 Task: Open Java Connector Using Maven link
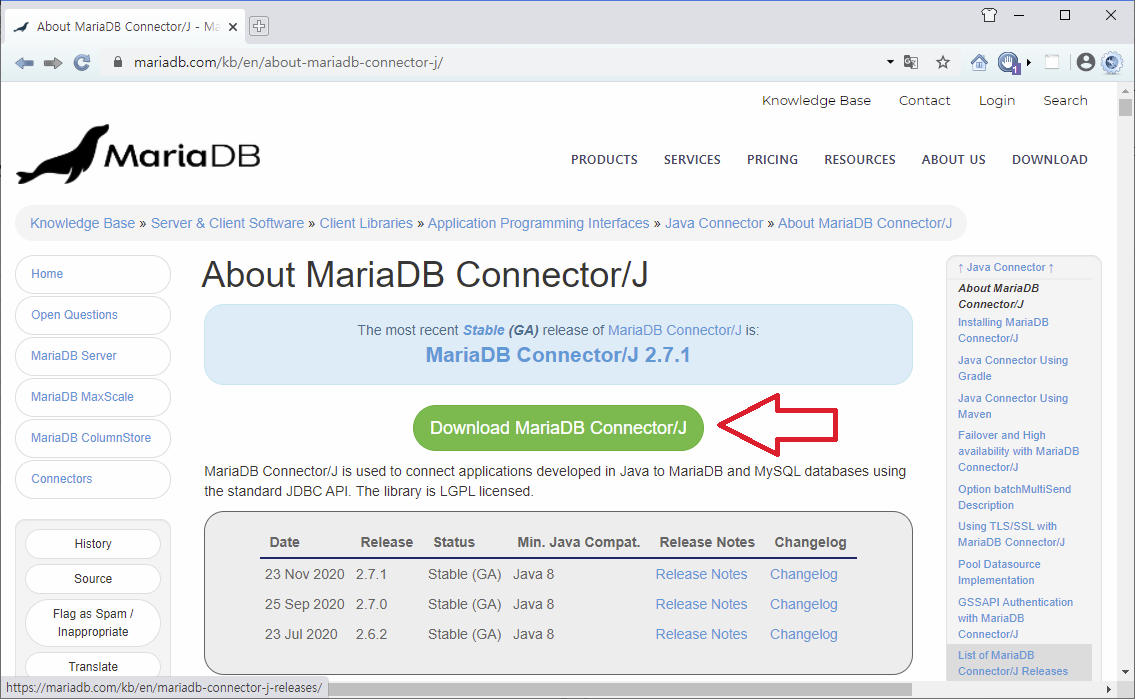(1012, 406)
